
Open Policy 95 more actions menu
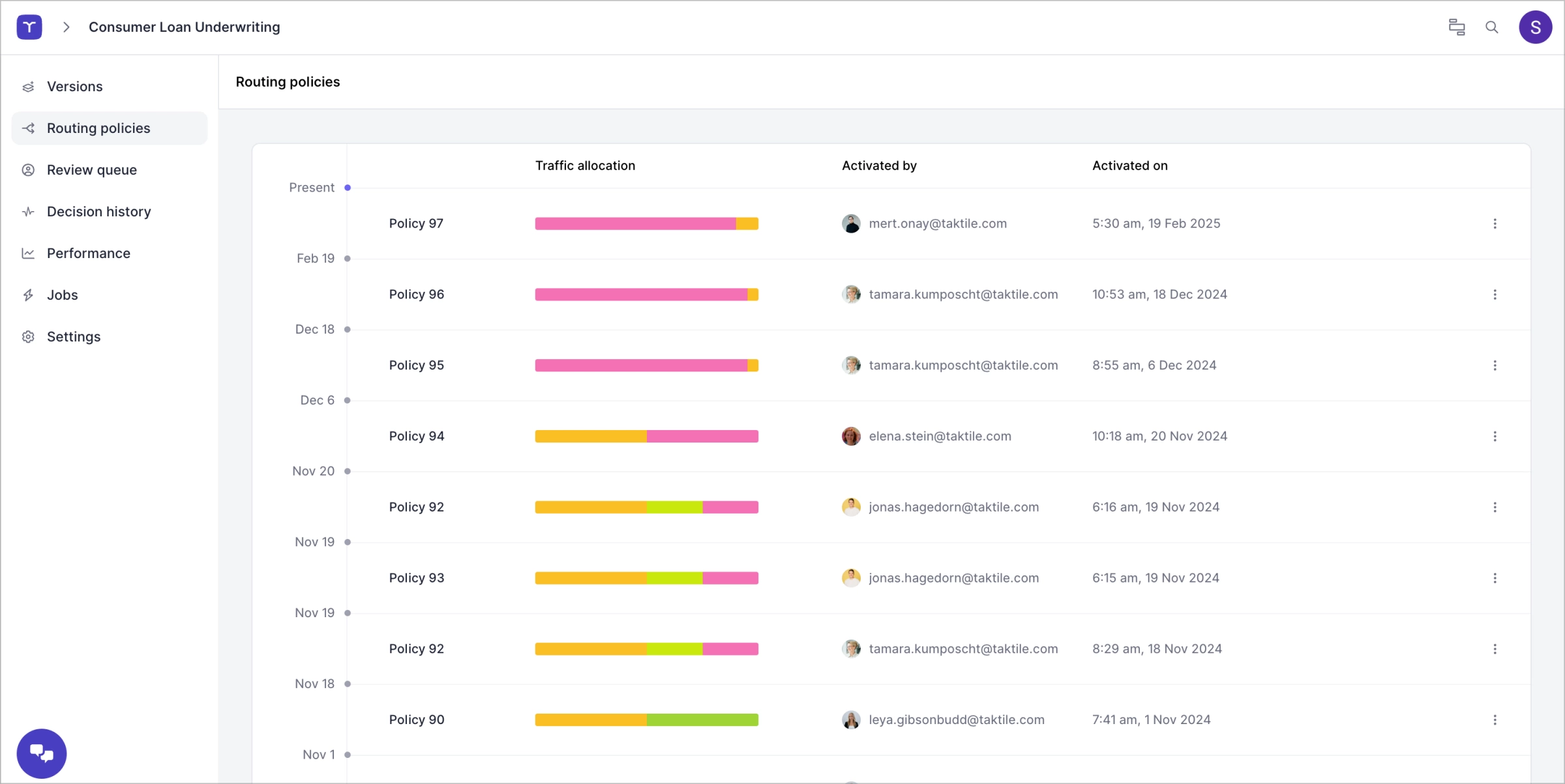tap(1495, 366)
